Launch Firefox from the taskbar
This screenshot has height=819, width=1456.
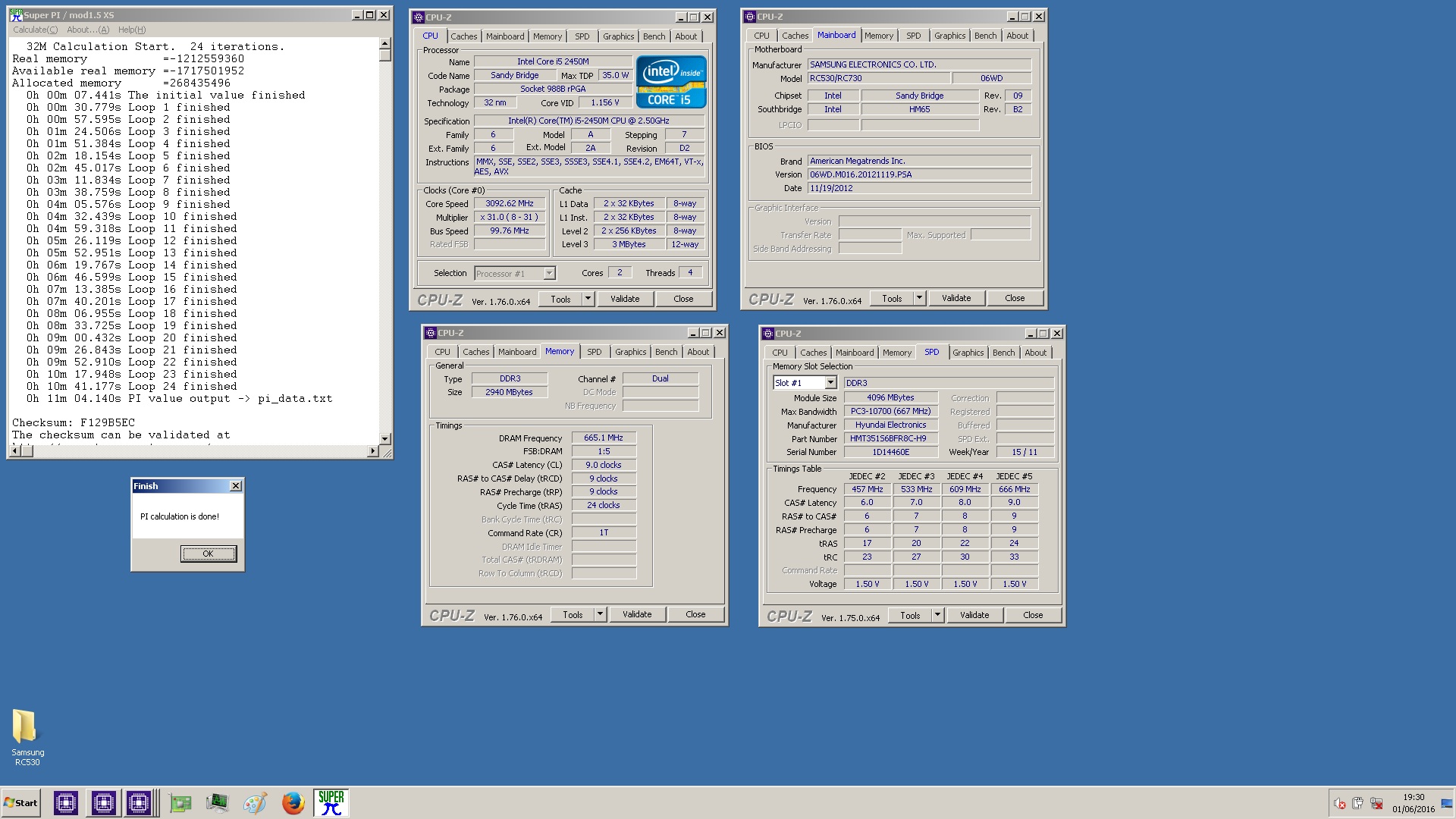[293, 802]
